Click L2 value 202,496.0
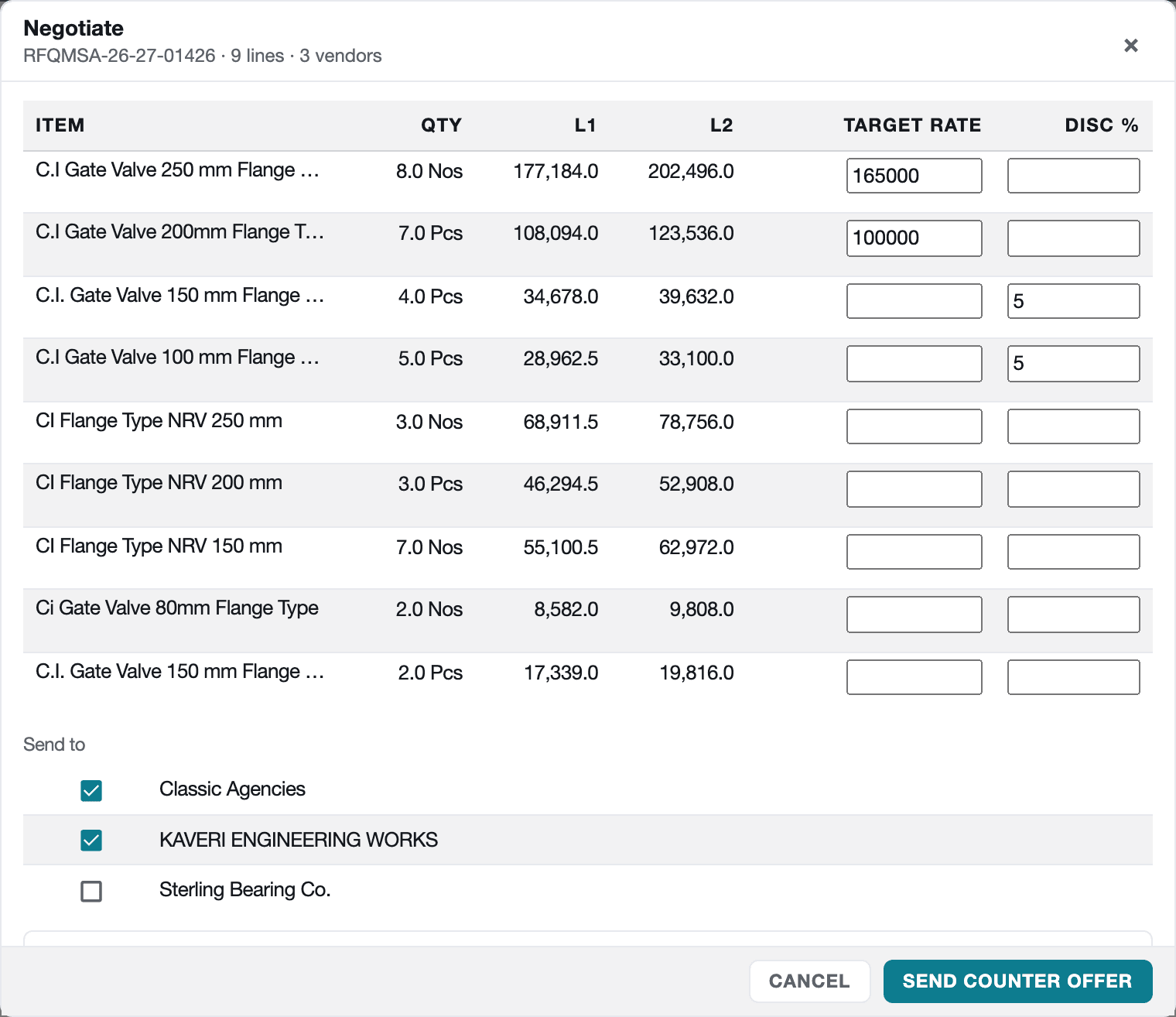 click(x=691, y=172)
